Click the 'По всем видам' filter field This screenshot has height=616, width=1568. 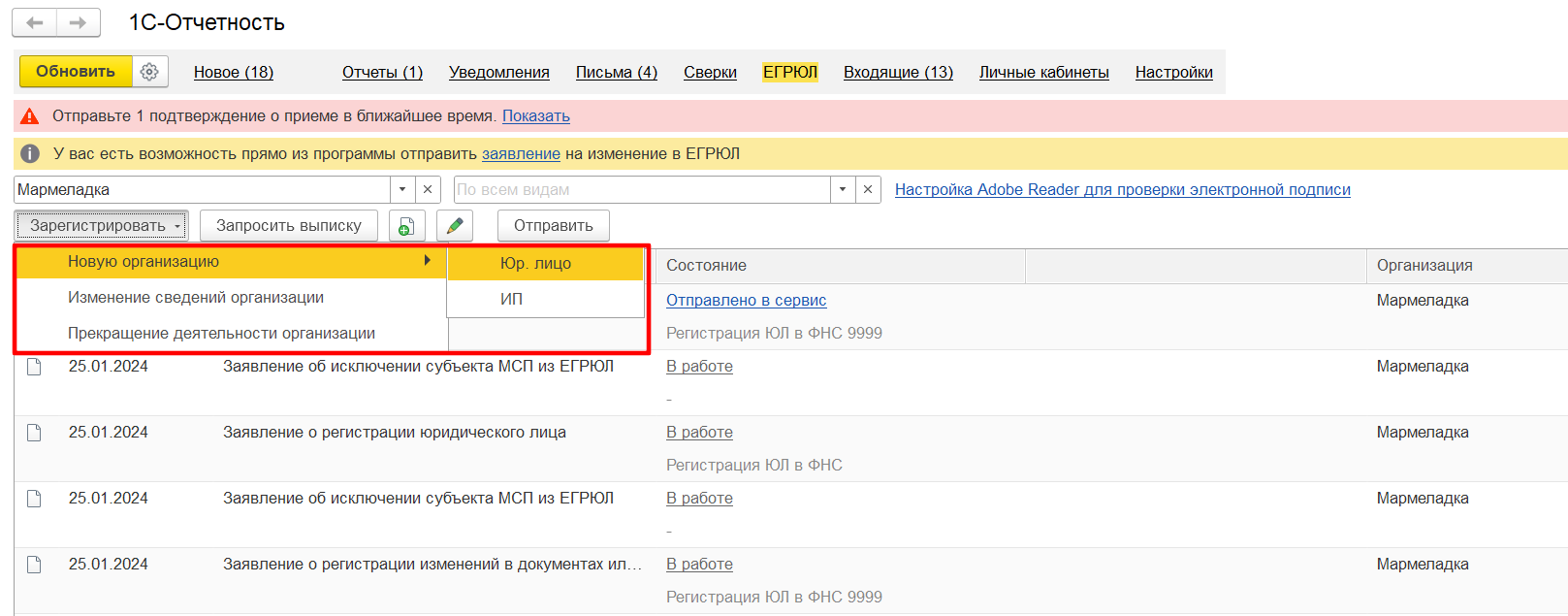pos(640,190)
